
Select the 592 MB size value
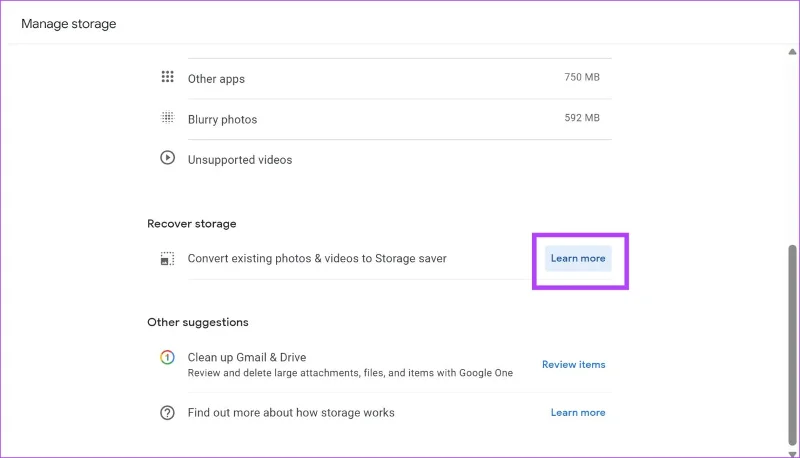point(582,118)
